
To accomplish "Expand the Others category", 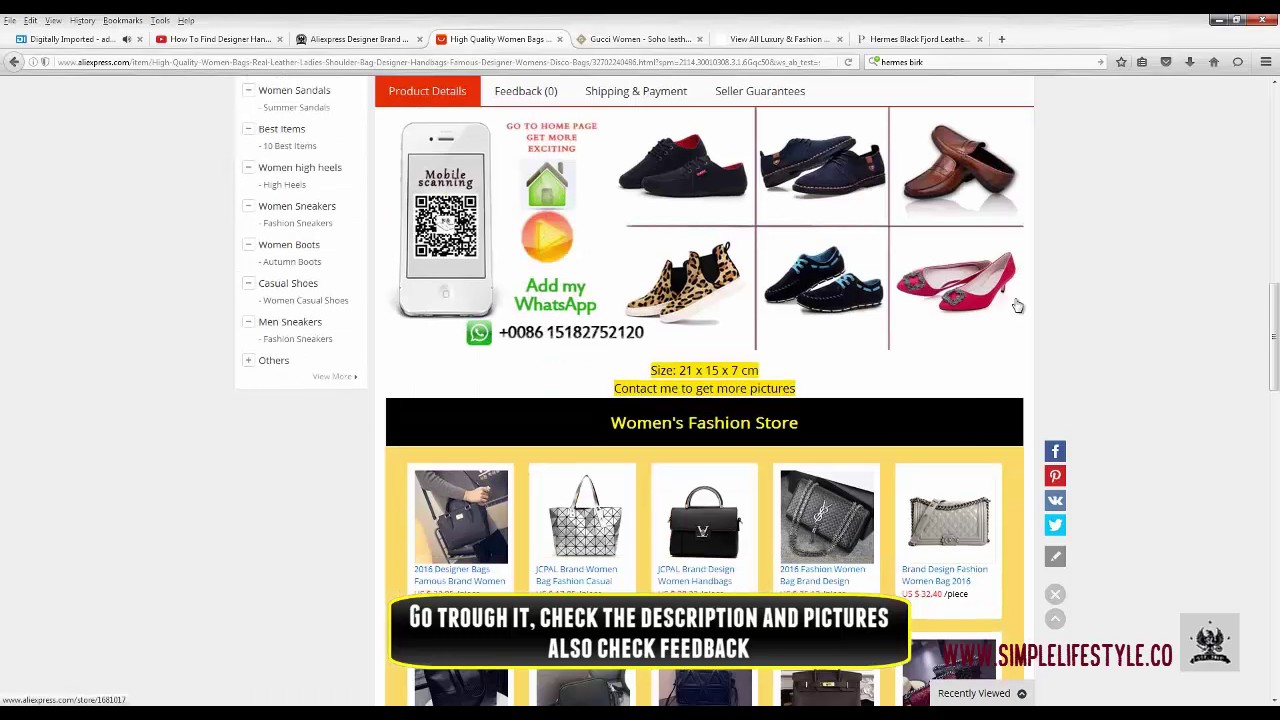I will pyautogui.click(x=248, y=360).
